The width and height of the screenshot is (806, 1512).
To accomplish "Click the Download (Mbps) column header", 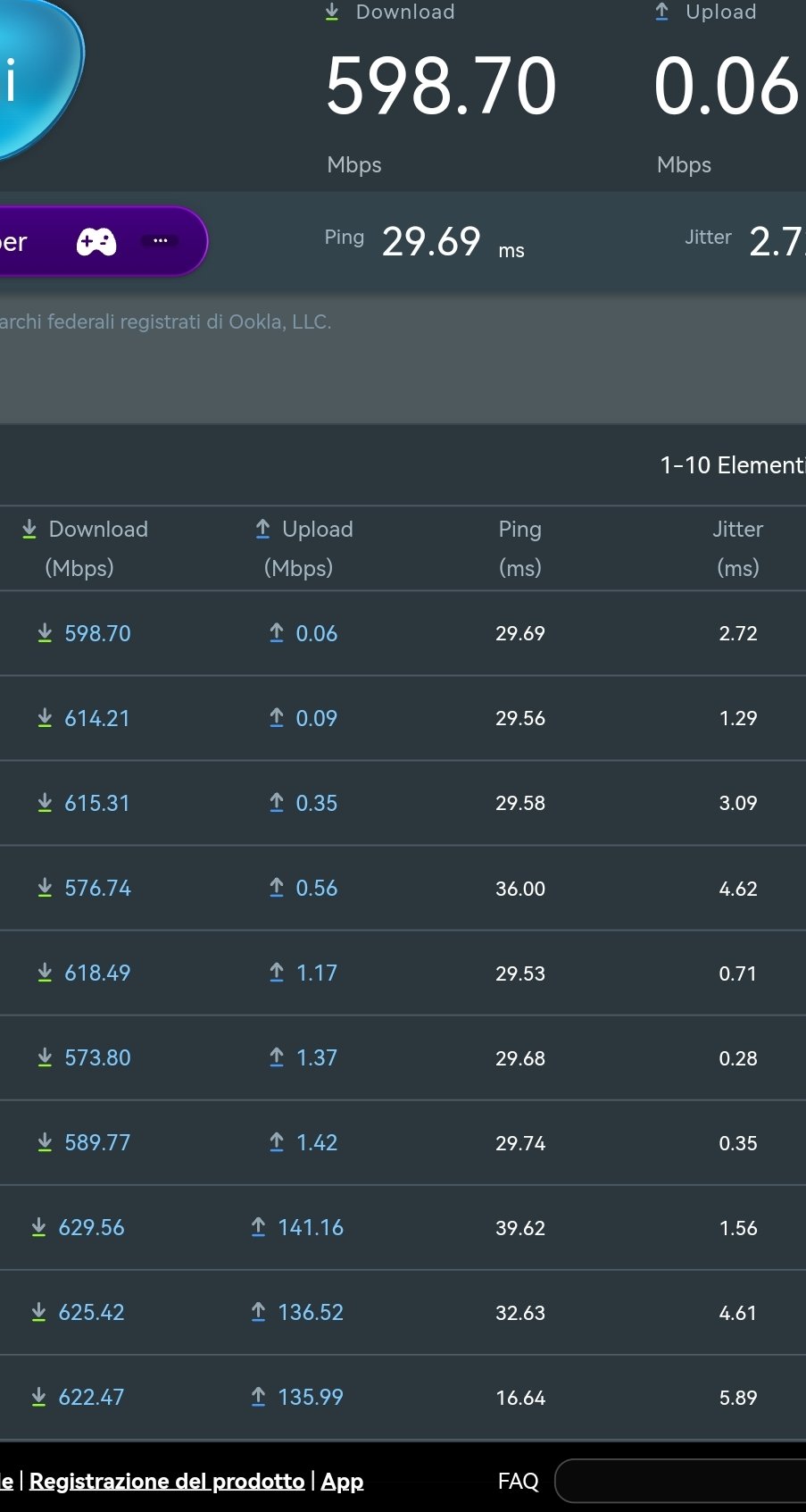I will [85, 547].
